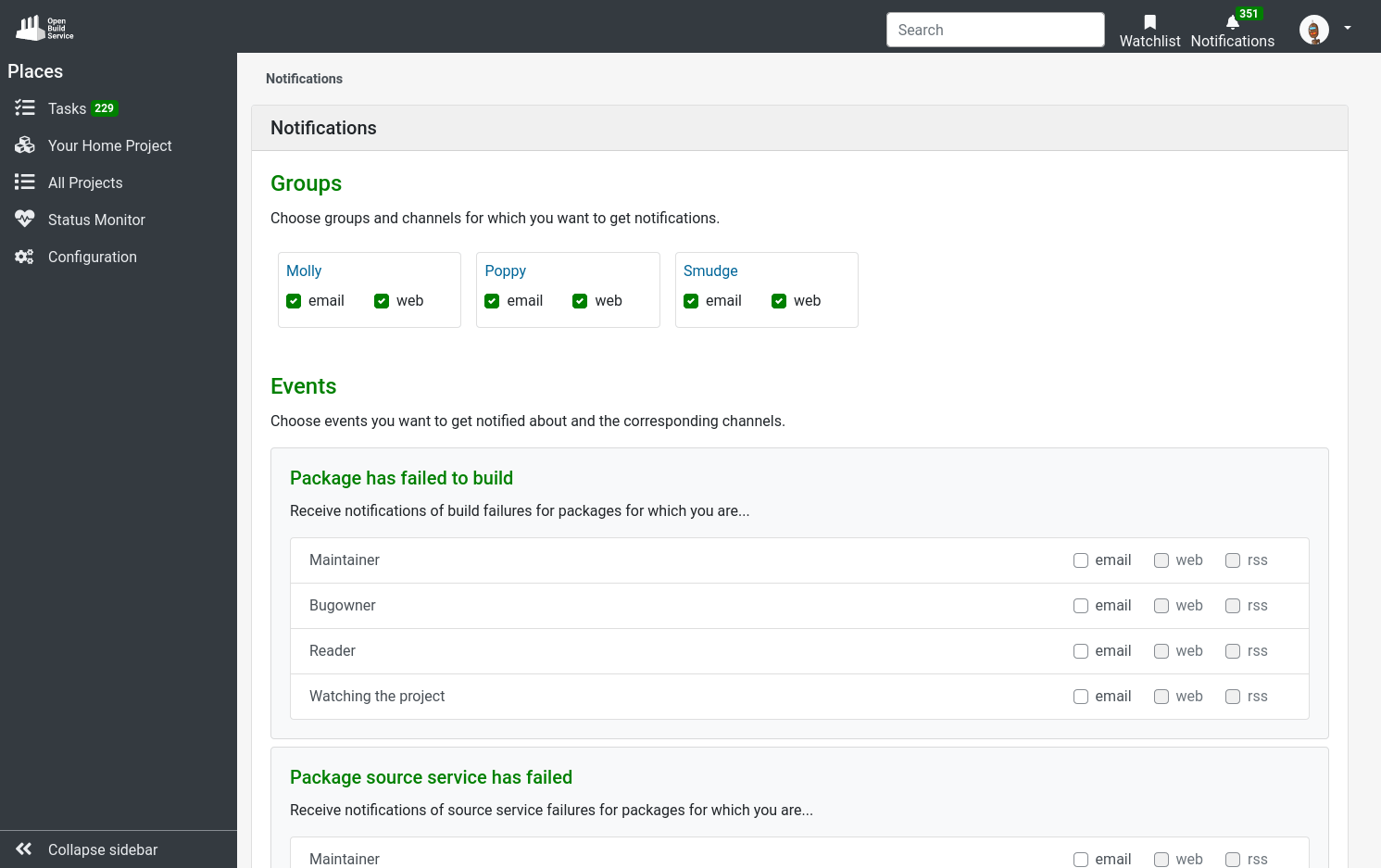Screen dimensions: 1381x868
Task: Select the Tasks checklist icon in sidebar
Action: pos(24,108)
